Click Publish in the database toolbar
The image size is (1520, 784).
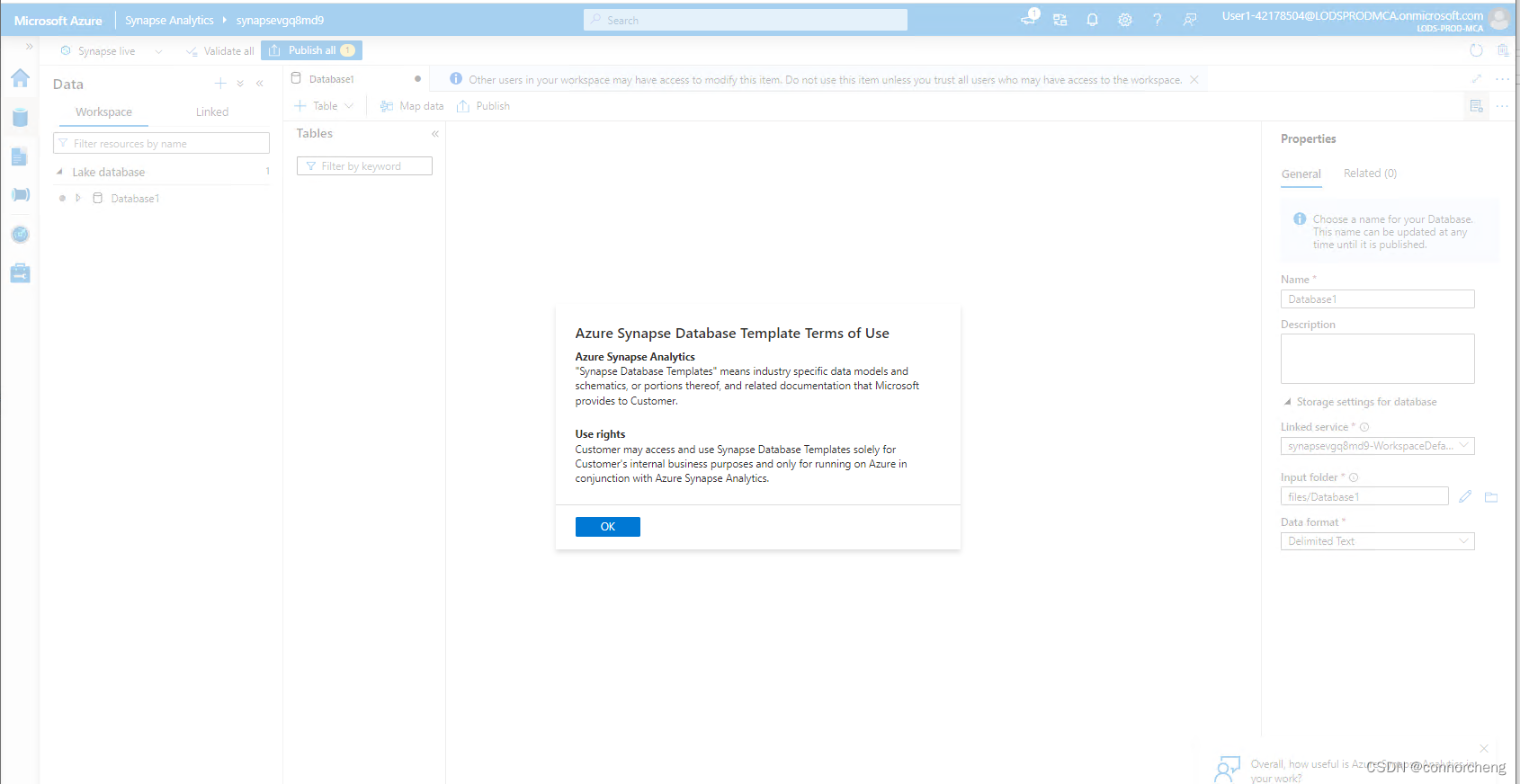[x=483, y=106]
